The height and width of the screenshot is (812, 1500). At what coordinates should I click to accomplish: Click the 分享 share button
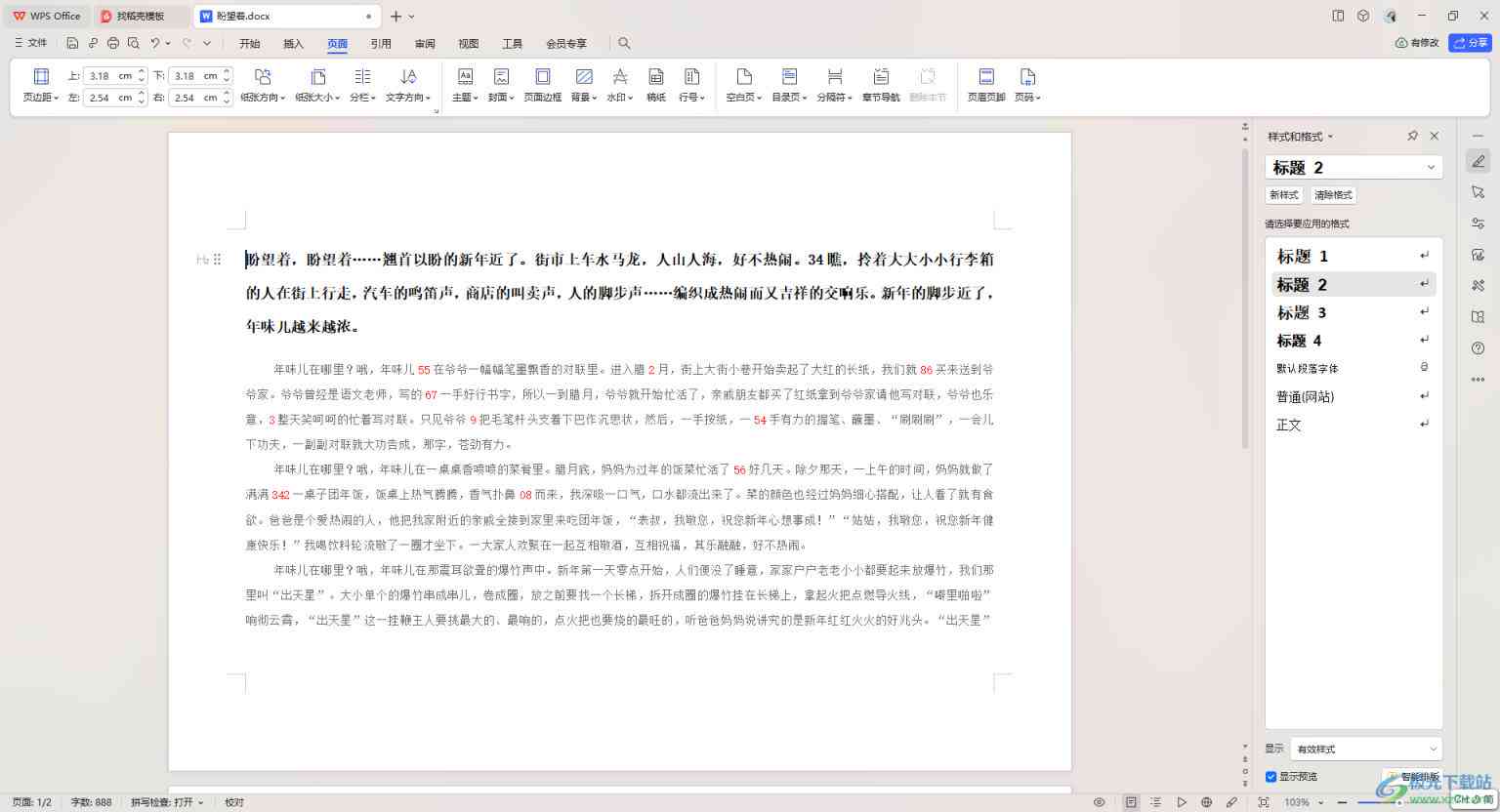[x=1471, y=43]
